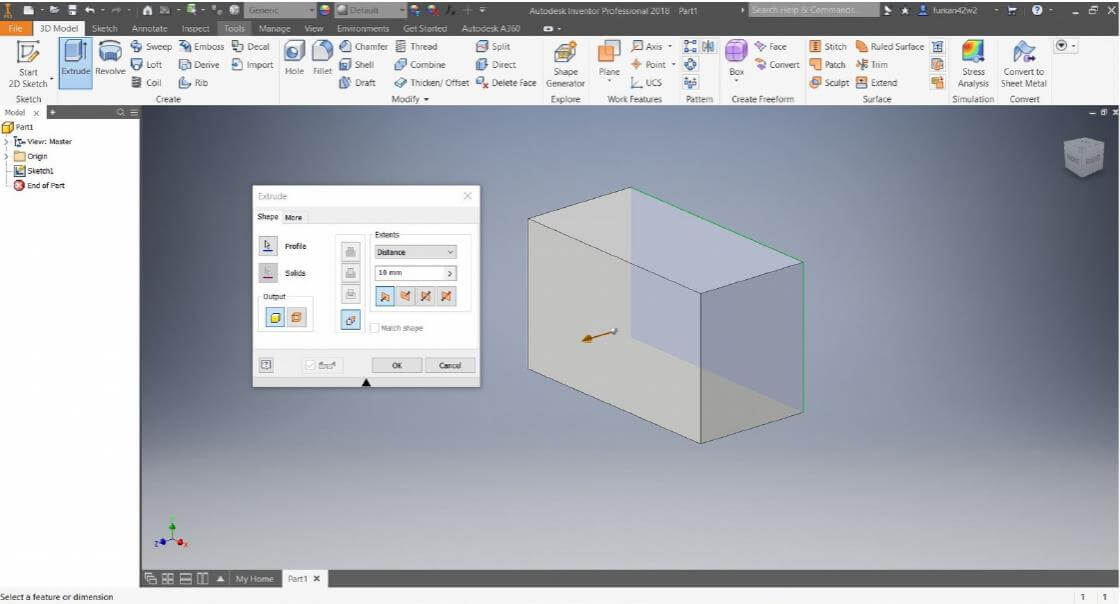Viewport: 1120px width, 604px height.
Task: Open the Extents Distance dropdown
Action: click(x=415, y=252)
